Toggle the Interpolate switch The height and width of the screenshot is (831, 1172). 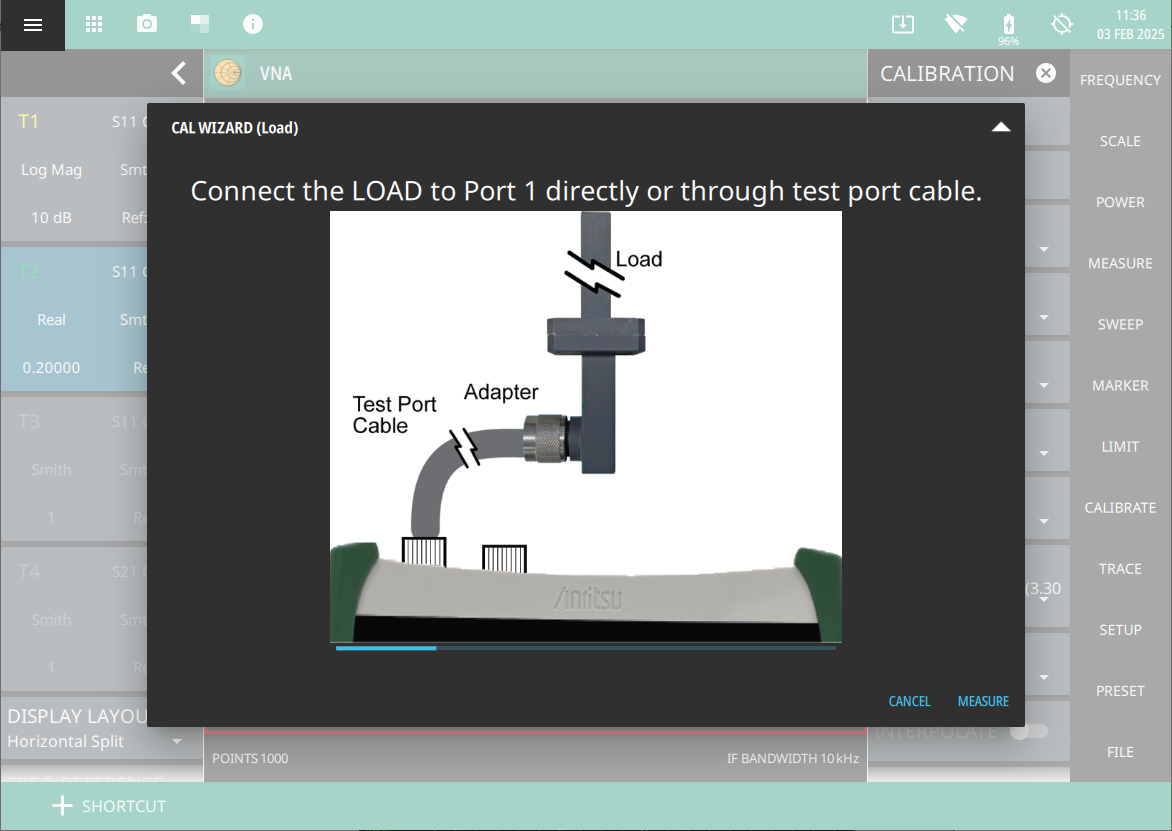pos(1028,731)
